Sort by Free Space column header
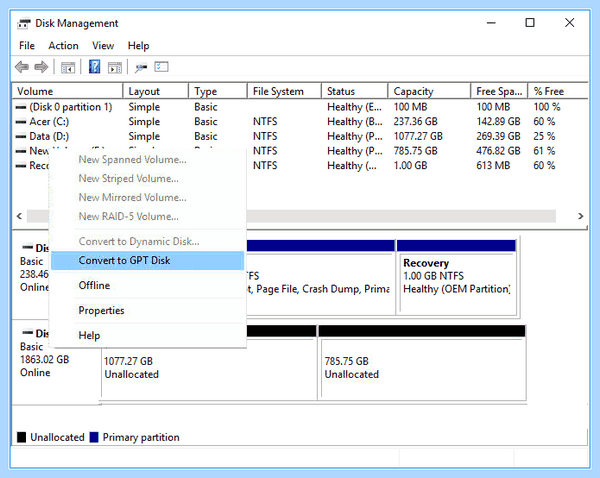This screenshot has height=478, width=600. pos(499,91)
